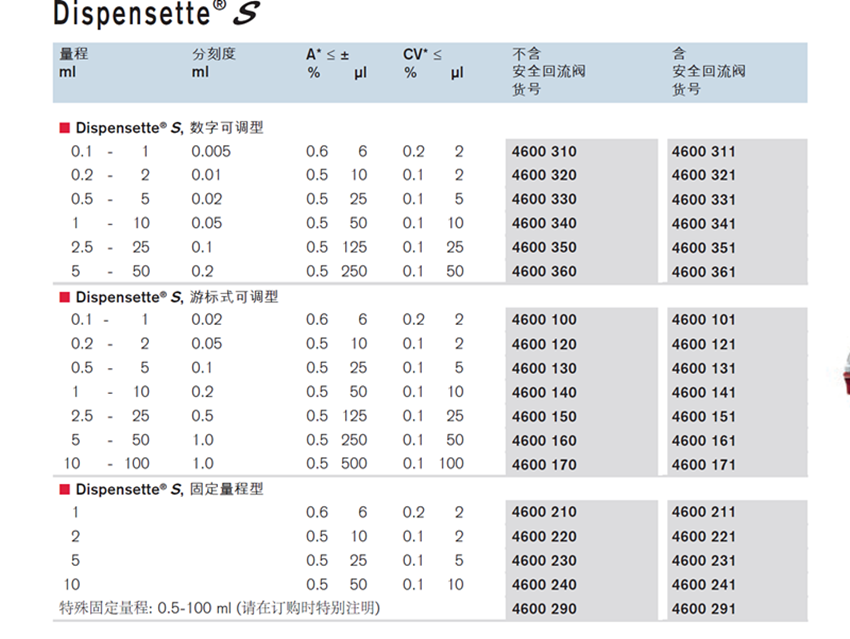This screenshot has height=639, width=850.
Task: Select catalog number 4600 231
Action: [x=704, y=561]
